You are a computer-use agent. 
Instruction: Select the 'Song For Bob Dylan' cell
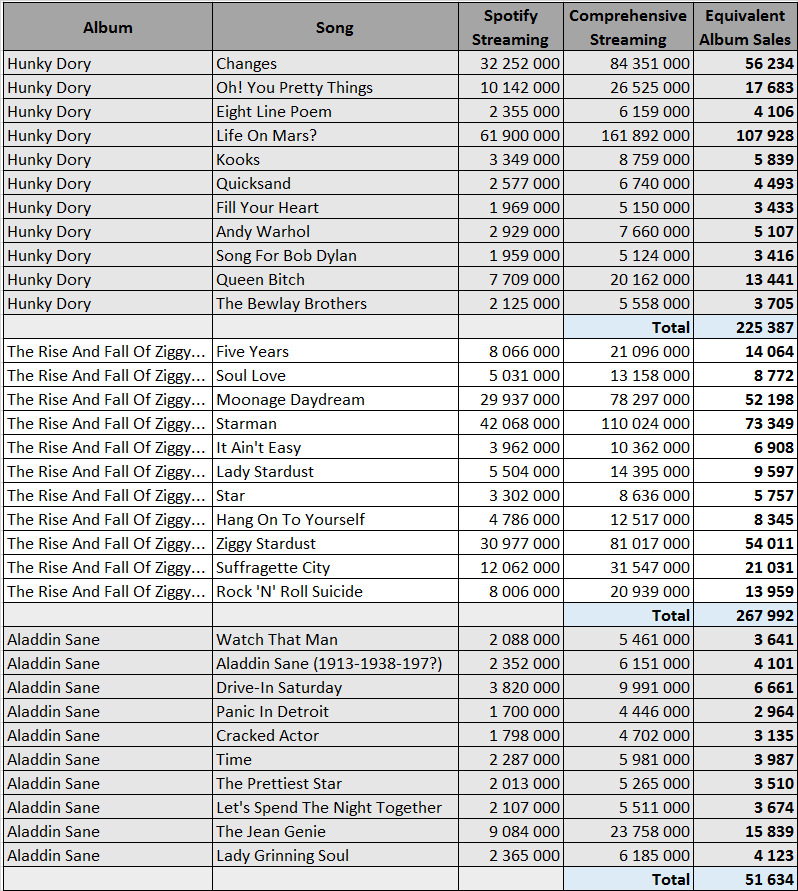pos(335,255)
